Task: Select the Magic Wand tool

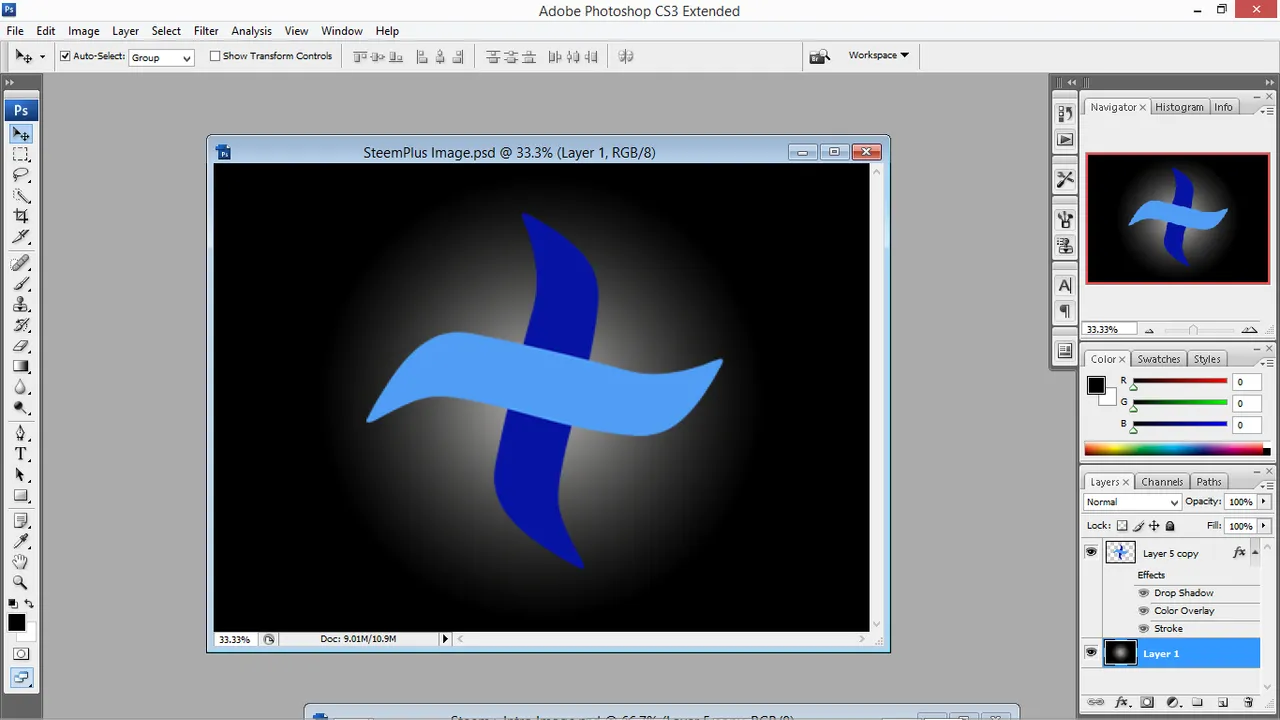Action: point(21,196)
